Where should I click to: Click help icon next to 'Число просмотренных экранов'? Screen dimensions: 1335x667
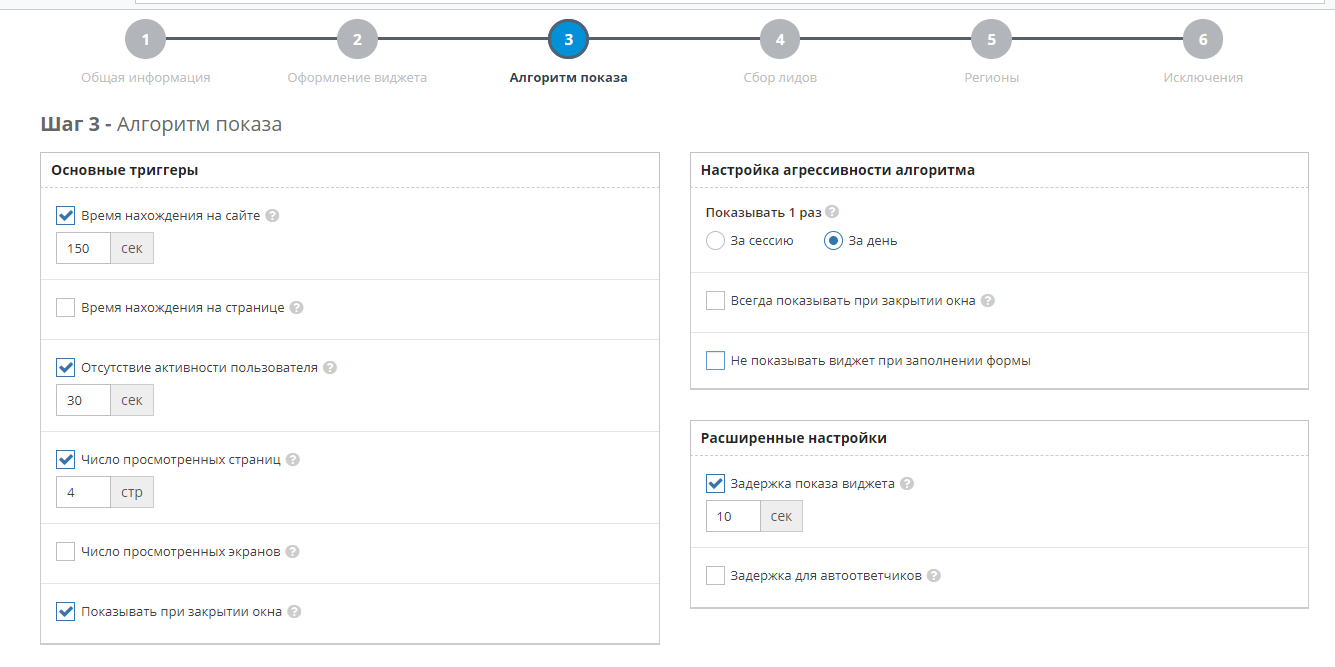(292, 552)
